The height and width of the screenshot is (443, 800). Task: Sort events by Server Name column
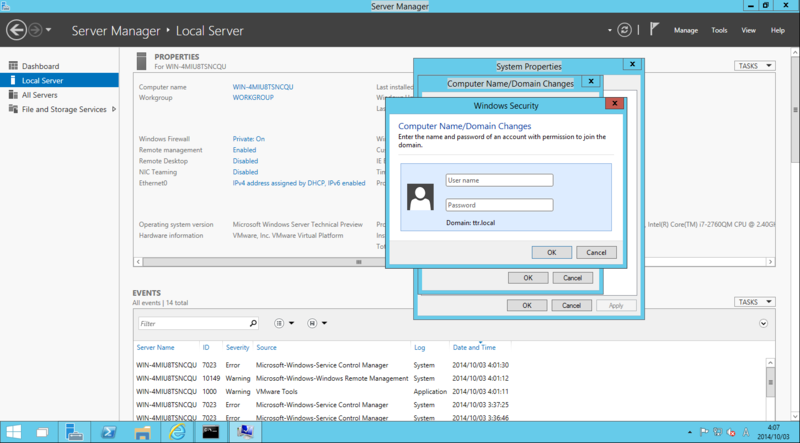156,347
